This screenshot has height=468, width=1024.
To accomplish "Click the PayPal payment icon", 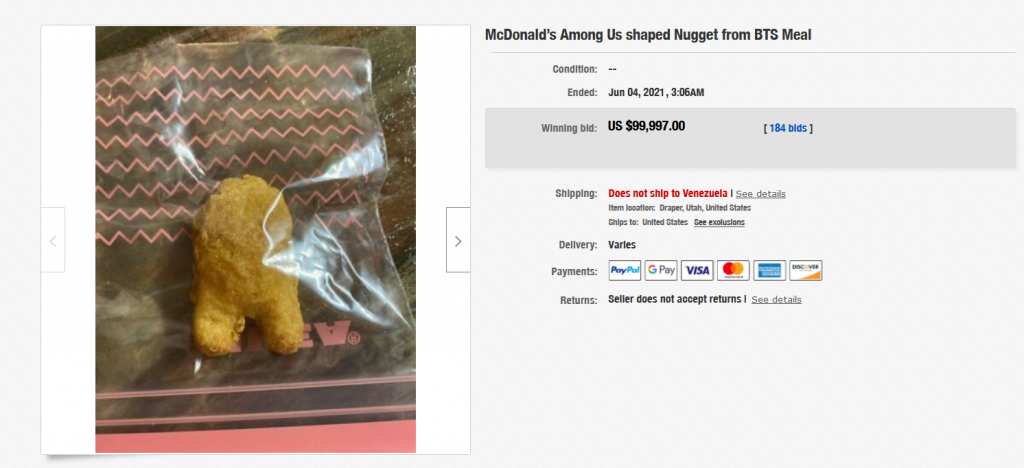I will (624, 270).
